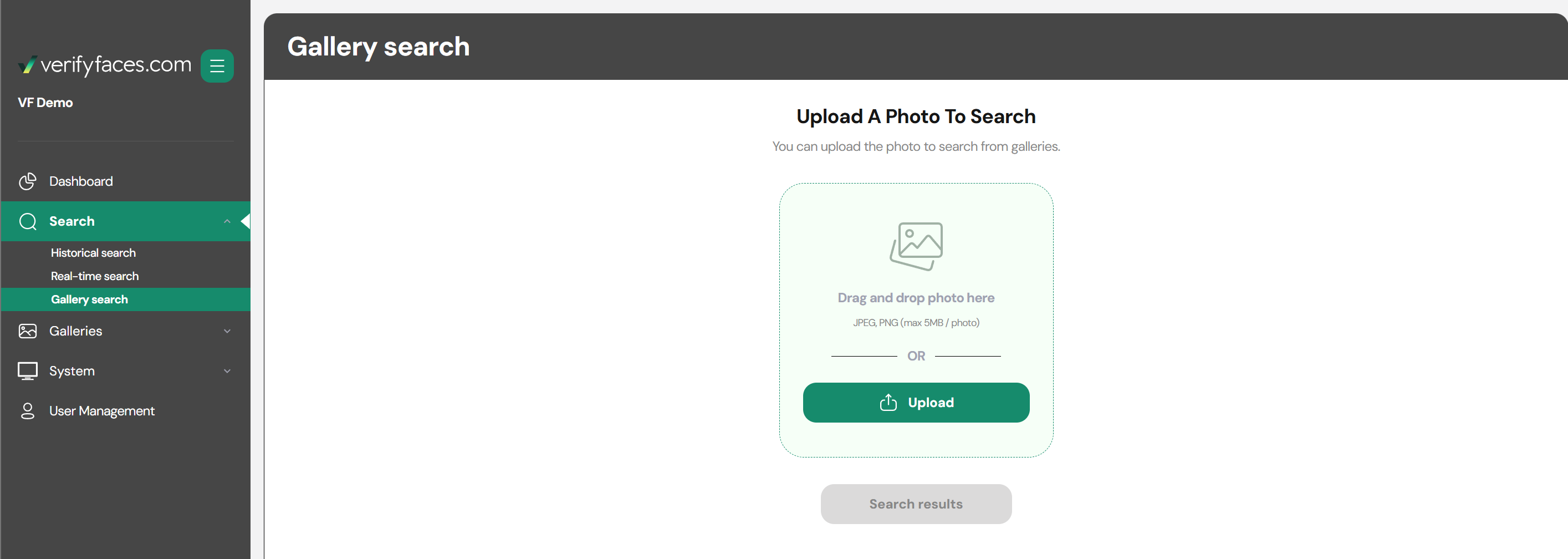Click the User Management person icon
The image size is (1568, 559).
[x=27, y=411]
